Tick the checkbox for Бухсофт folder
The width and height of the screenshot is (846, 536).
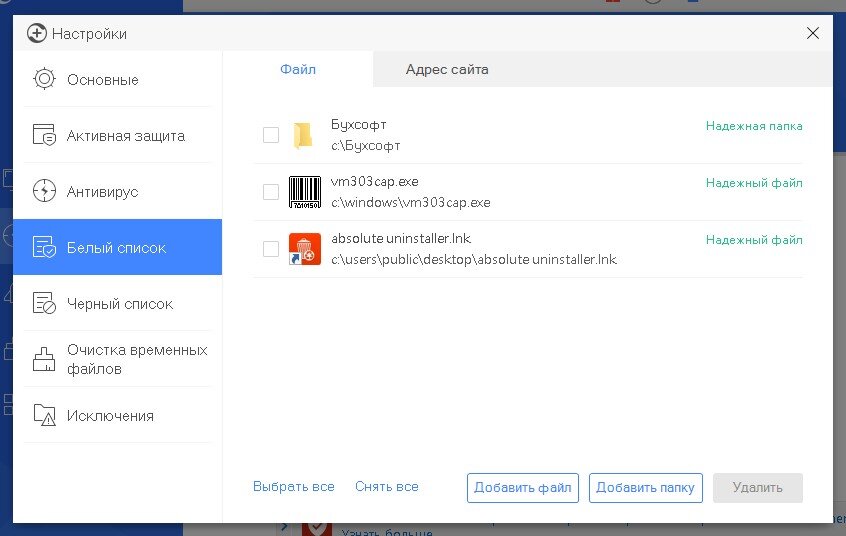271,135
